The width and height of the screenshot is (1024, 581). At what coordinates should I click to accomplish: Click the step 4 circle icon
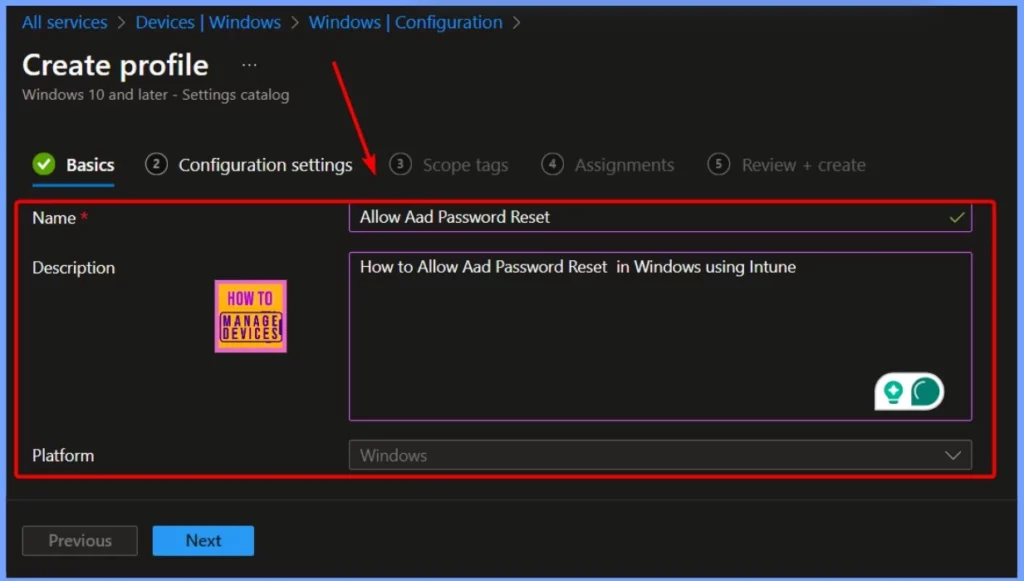[552, 164]
